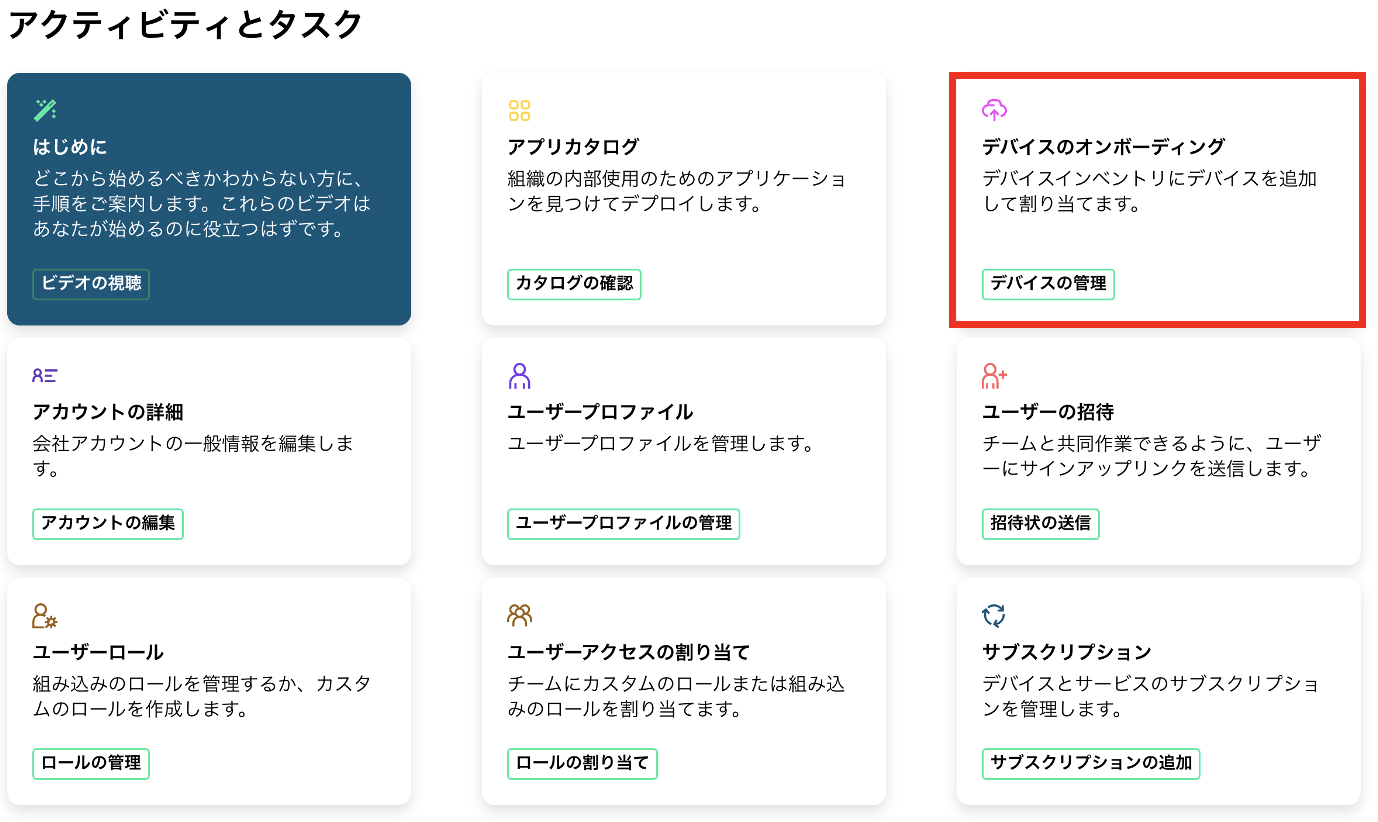Send invitations via 招待状の送信 button
The height and width of the screenshot is (822, 1378).
tap(1040, 523)
